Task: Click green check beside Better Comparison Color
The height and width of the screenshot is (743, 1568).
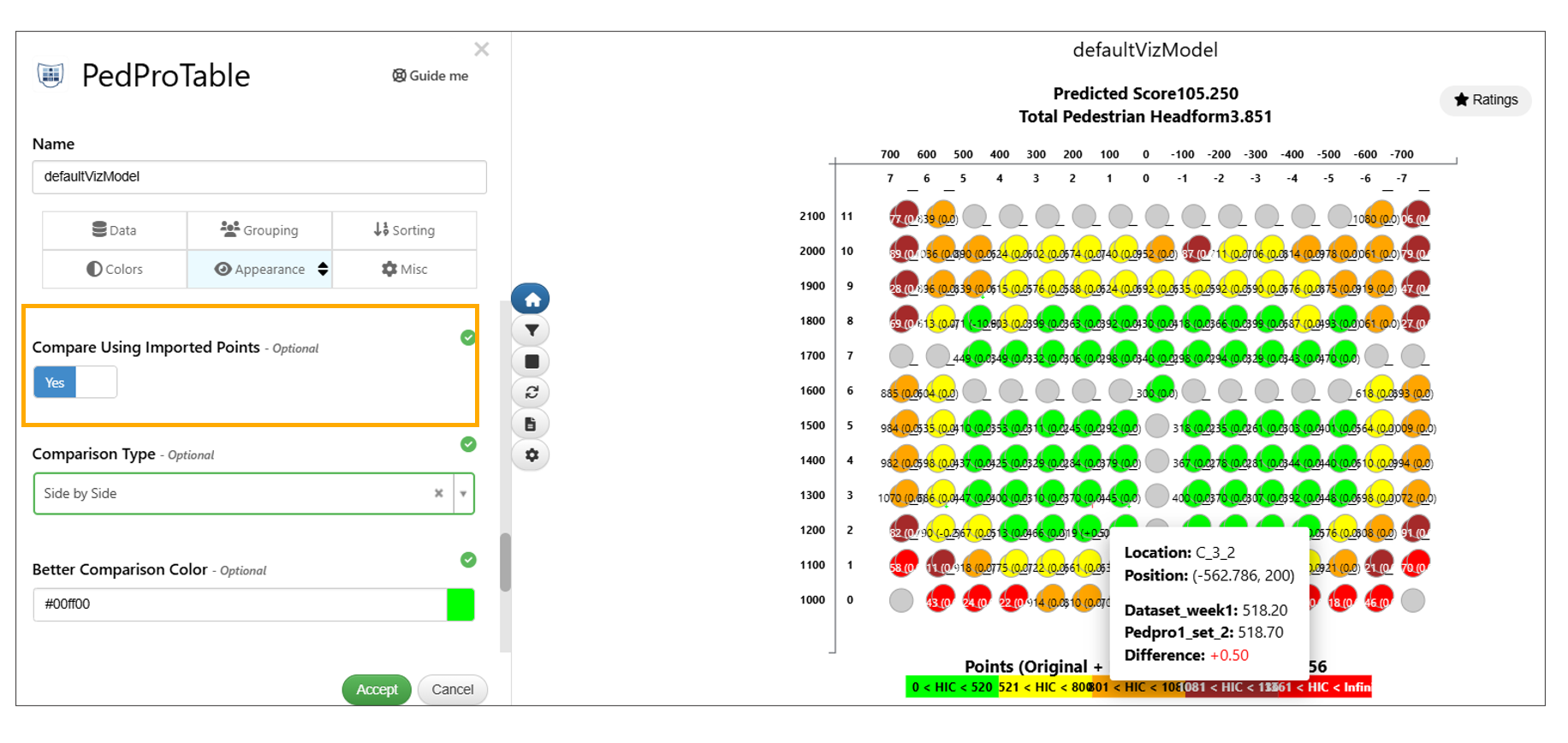Action: coord(468,560)
